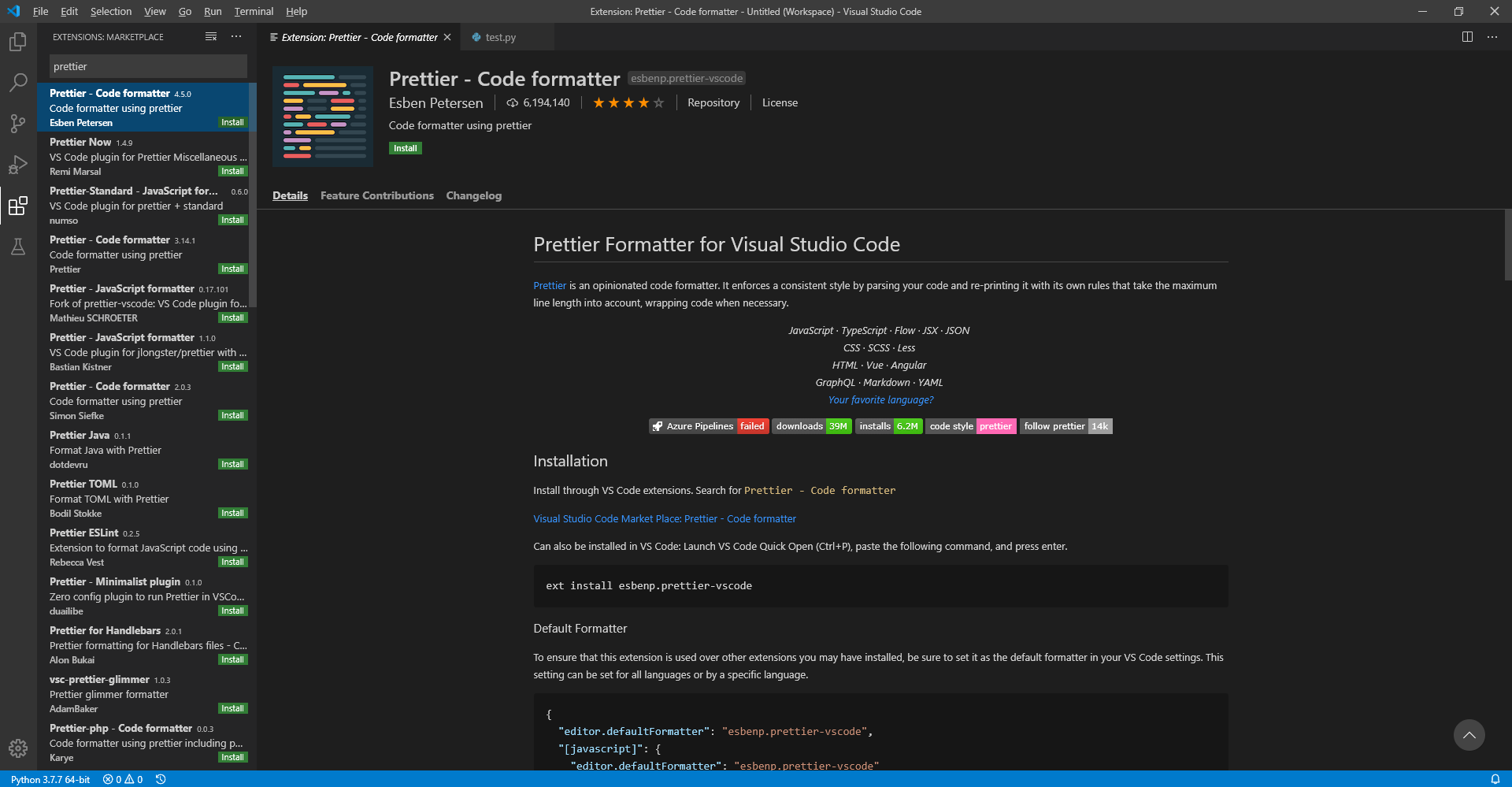This screenshot has height=787, width=1512.
Task: Open the File menu
Action: pyautogui.click(x=40, y=11)
